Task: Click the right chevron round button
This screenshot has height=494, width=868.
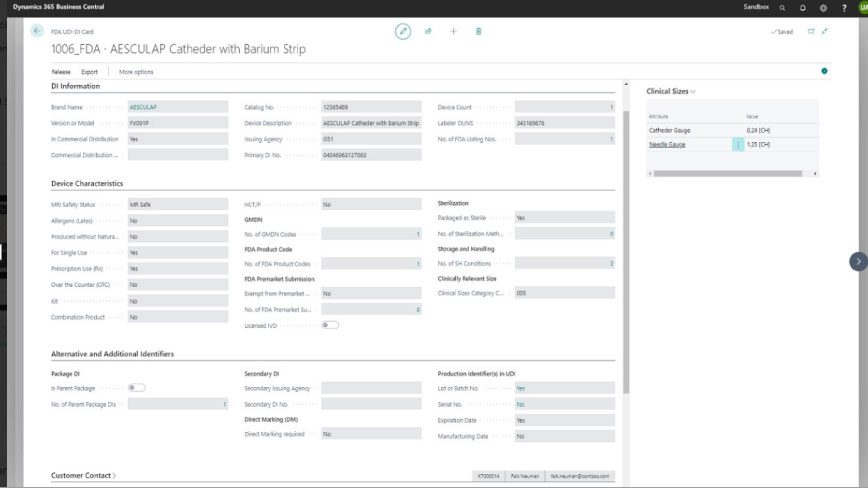Action: tap(859, 261)
